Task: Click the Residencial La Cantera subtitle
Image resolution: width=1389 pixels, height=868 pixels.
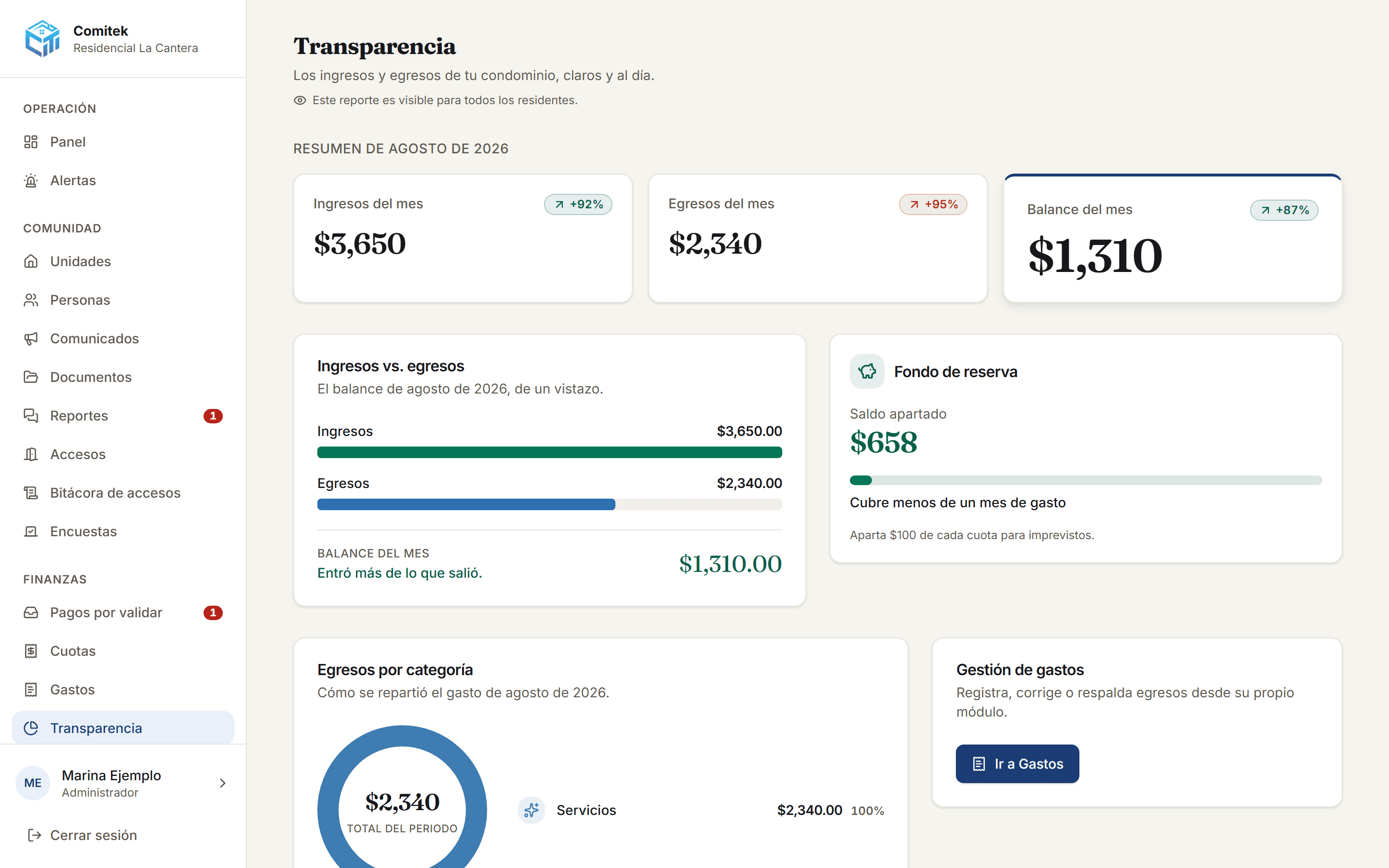Action: pos(136,48)
